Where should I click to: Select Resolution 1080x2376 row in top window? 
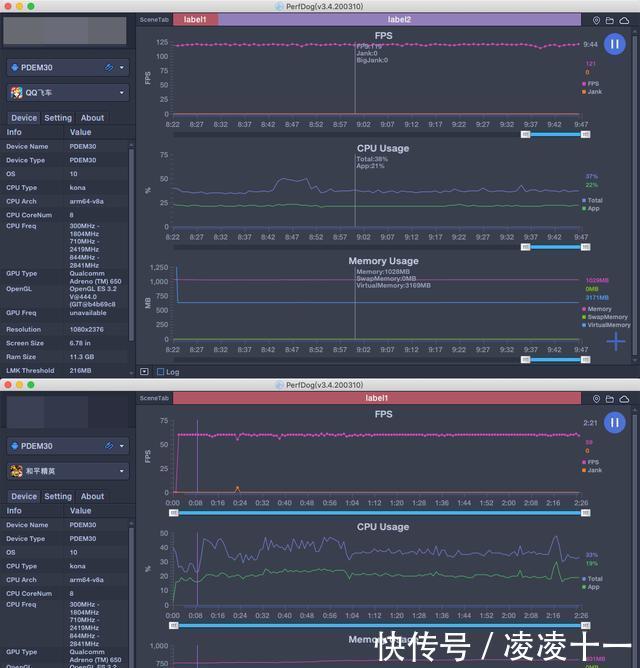64,329
